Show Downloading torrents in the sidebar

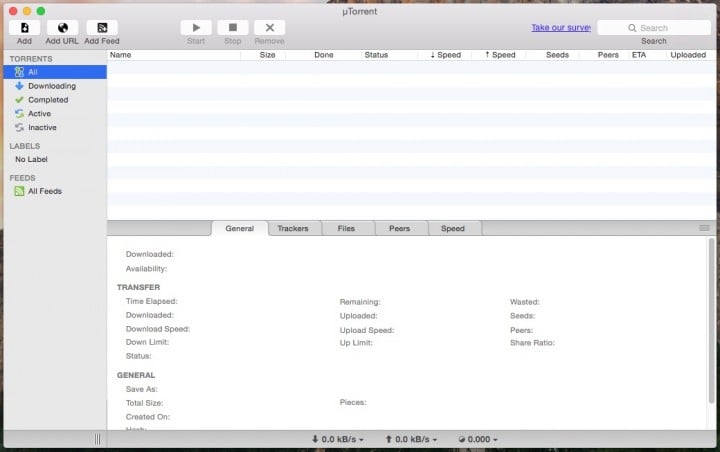(x=55, y=86)
